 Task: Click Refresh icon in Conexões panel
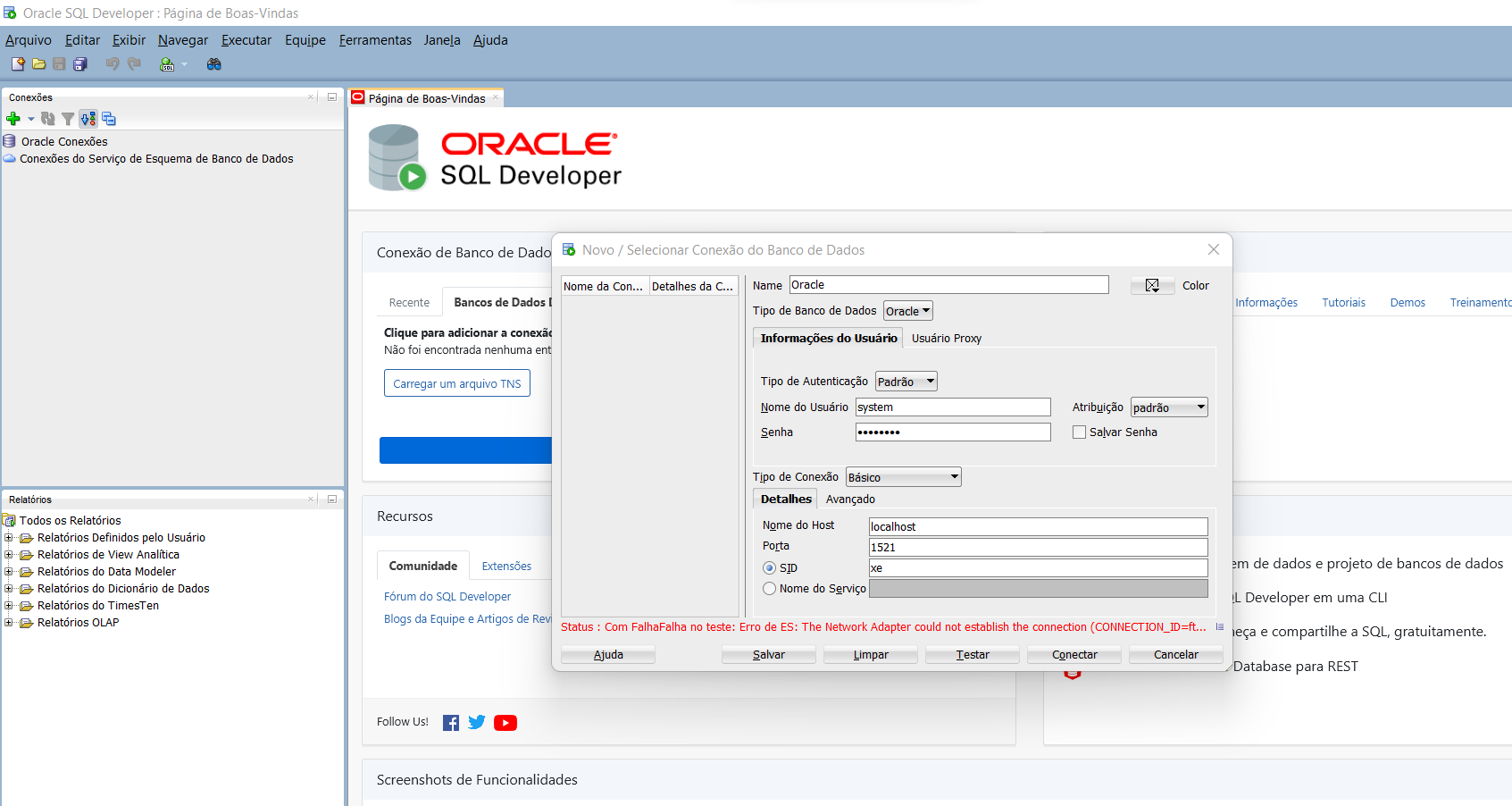[48, 119]
